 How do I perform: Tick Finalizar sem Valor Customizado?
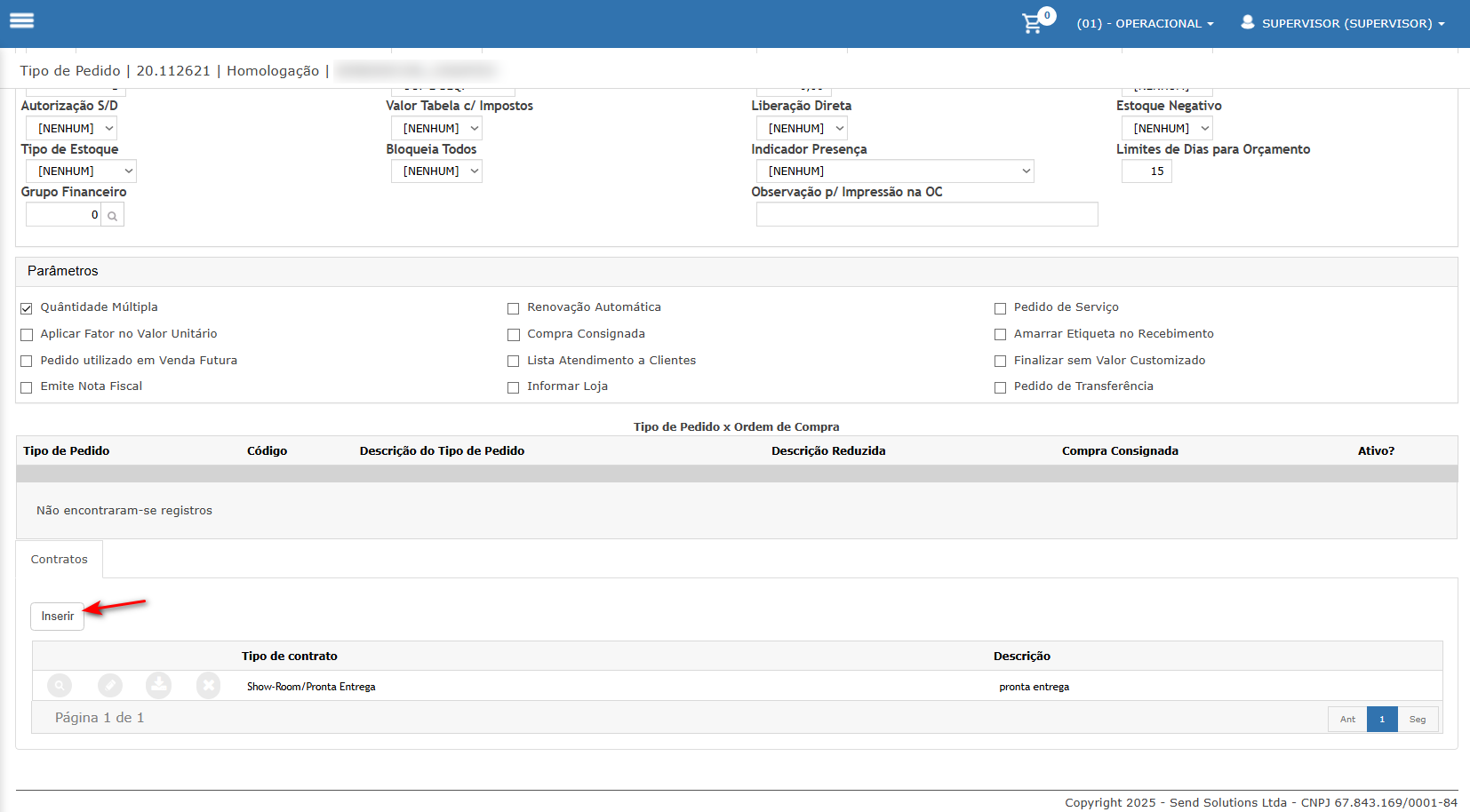click(1000, 362)
